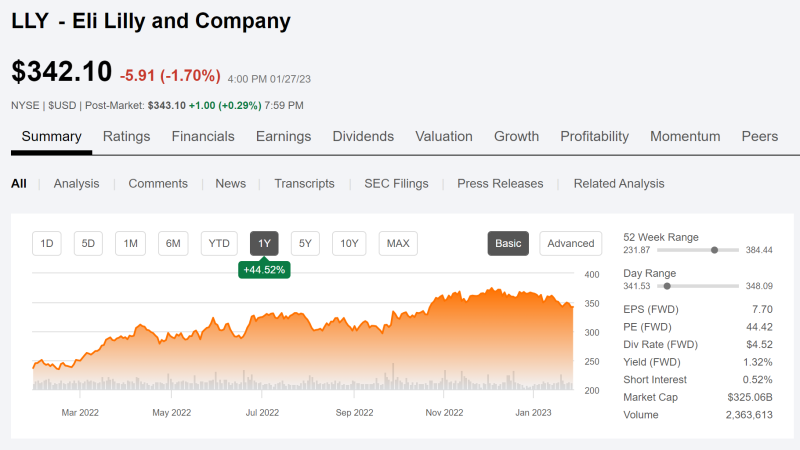Image resolution: width=800 pixels, height=450 pixels.
Task: Set chart range to 5D
Action: pyautogui.click(x=88, y=243)
